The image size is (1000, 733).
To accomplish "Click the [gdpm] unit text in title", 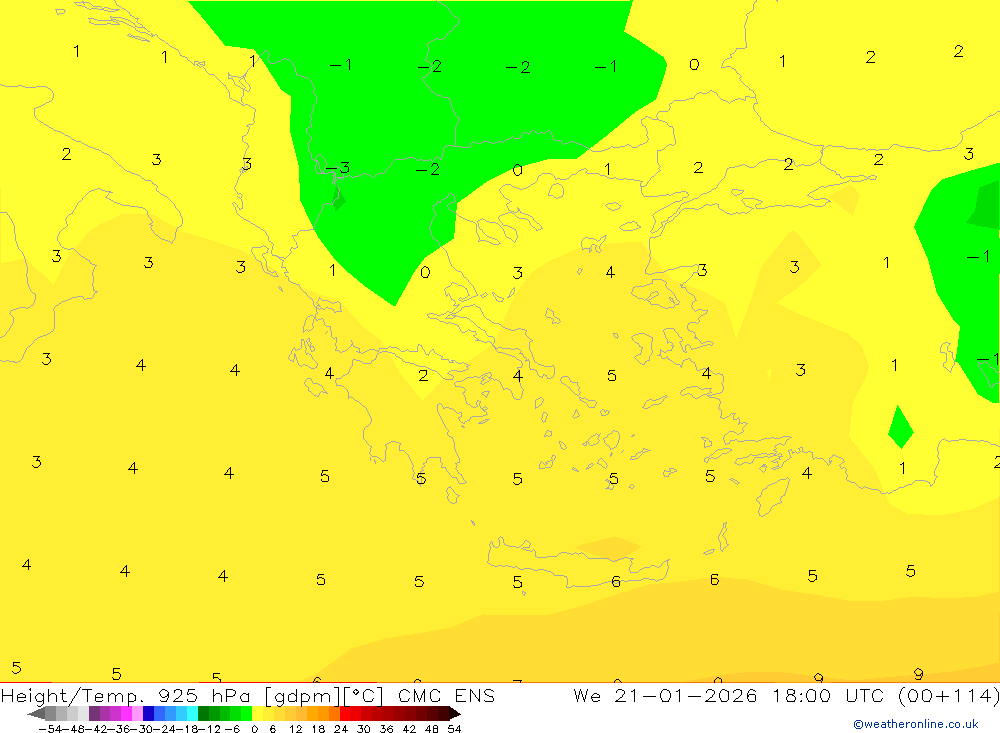I will pyautogui.click(x=303, y=696).
